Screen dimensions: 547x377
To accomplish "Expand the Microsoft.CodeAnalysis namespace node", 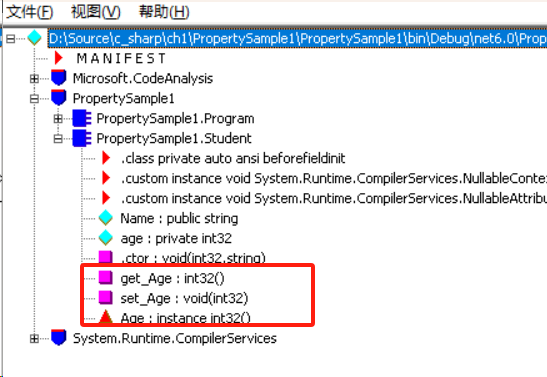I will [x=34, y=78].
